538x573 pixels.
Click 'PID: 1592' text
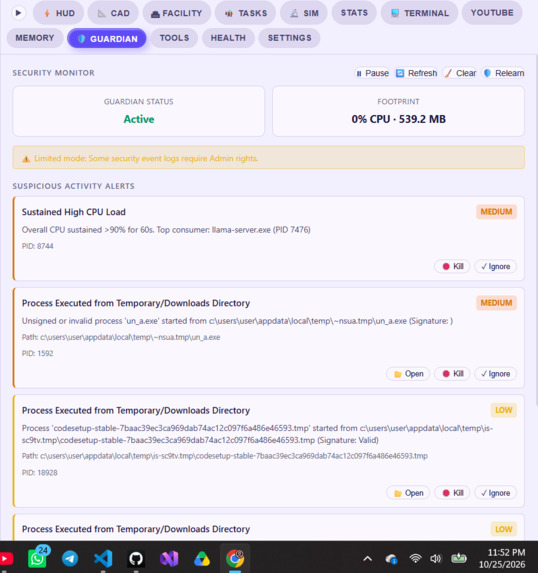(x=38, y=354)
